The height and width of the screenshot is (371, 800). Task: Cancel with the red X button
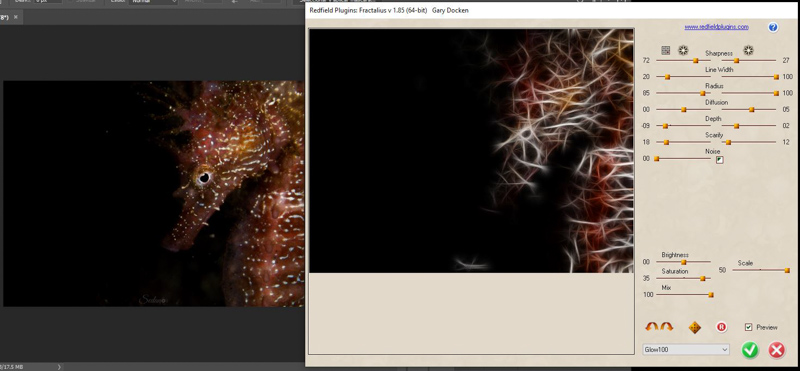777,350
